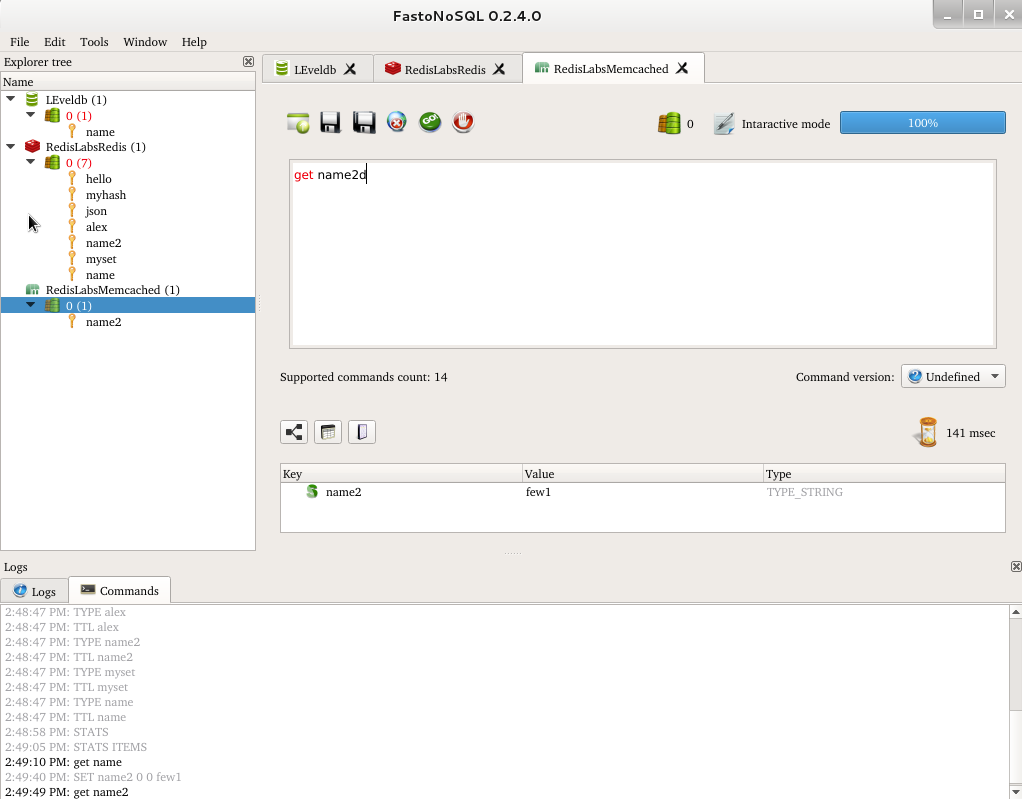Click the first floppy disk save icon
The width and height of the screenshot is (1022, 799).
point(330,123)
